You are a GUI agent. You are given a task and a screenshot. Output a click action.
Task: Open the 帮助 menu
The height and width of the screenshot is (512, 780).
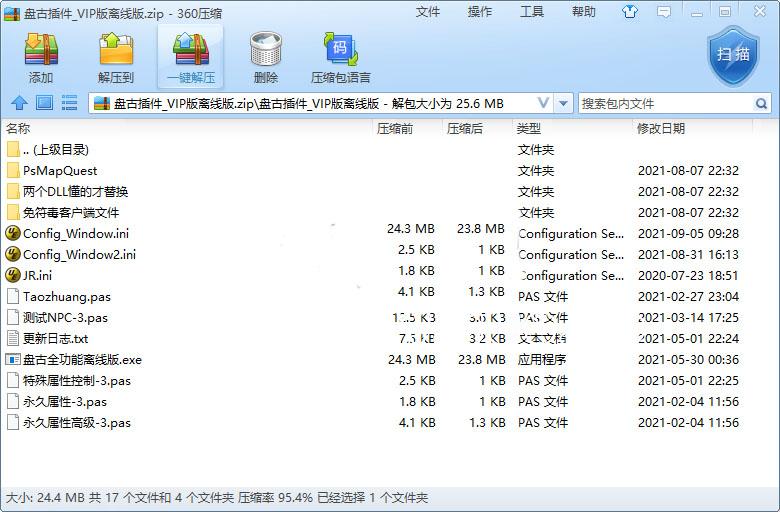point(584,11)
